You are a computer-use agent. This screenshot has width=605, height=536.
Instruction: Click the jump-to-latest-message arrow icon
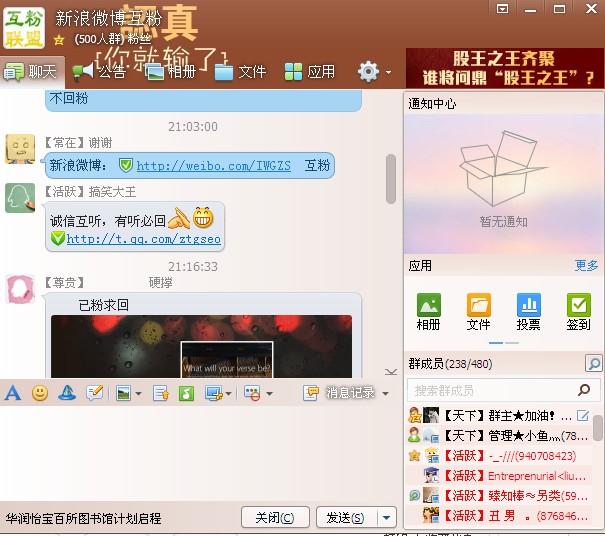(x=391, y=372)
